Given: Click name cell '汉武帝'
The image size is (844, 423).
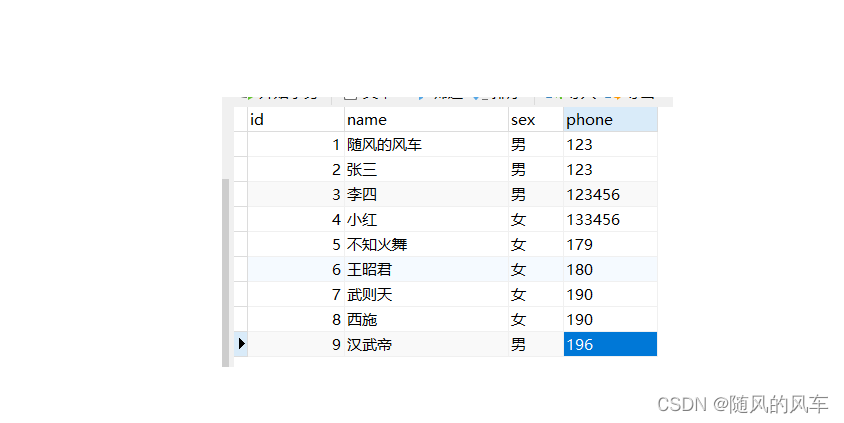Looking at the screenshot, I should pos(426,344).
